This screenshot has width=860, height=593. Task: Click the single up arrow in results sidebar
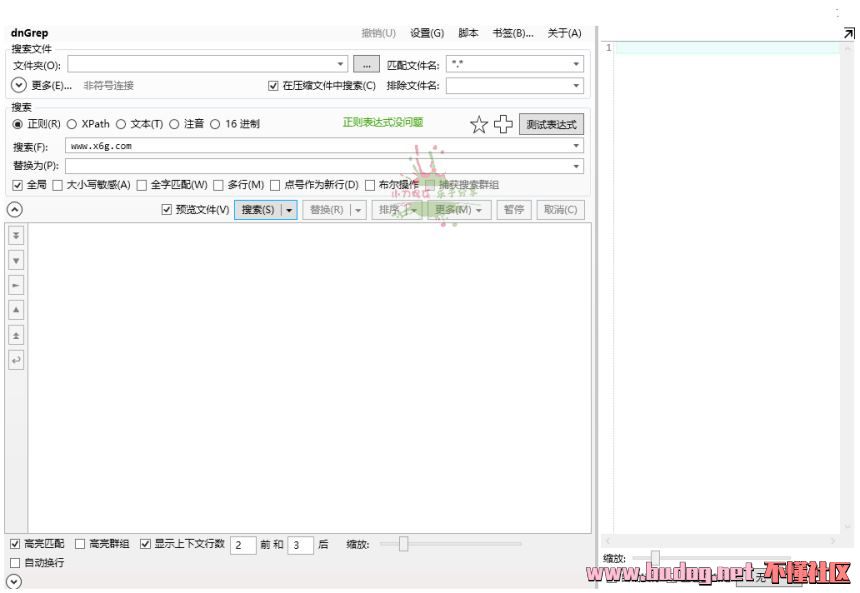(16, 310)
